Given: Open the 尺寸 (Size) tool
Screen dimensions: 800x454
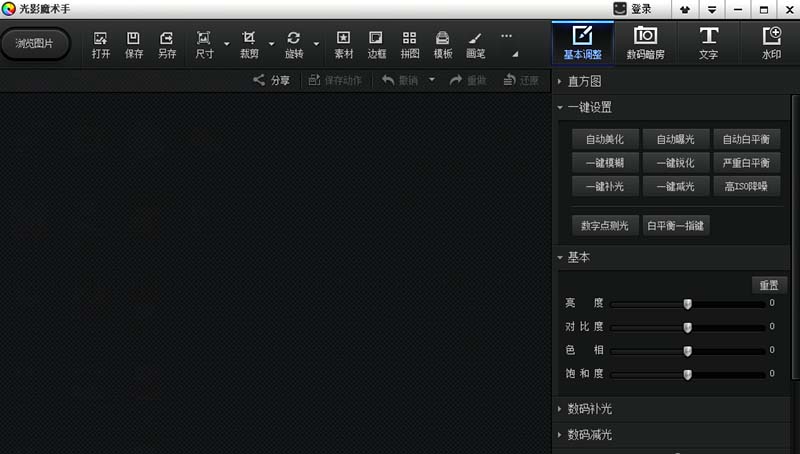Looking at the screenshot, I should (204, 44).
